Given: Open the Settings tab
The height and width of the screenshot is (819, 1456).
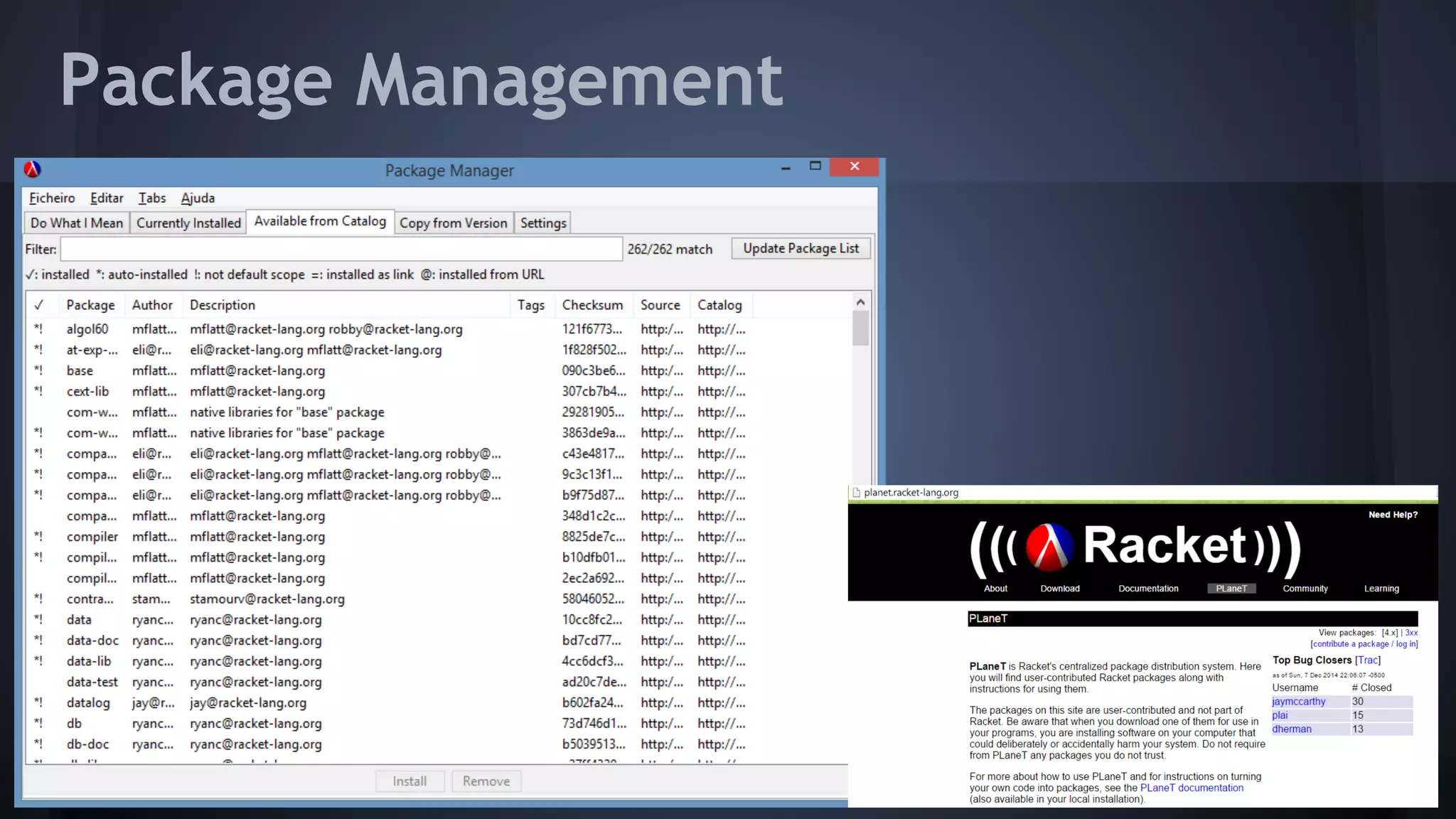Looking at the screenshot, I should click(543, 223).
